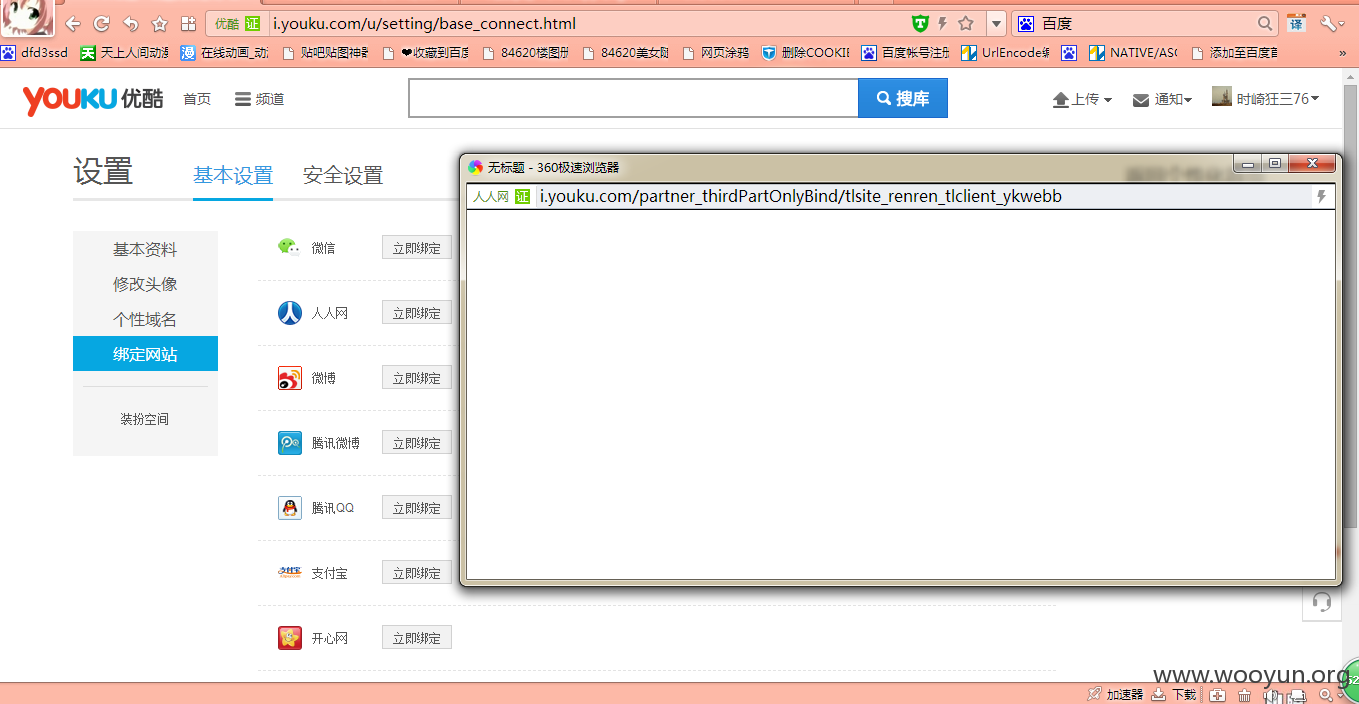Image resolution: width=1359 pixels, height=704 pixels.
Task: Select 个性域名 in the sidebar
Action: coord(145,319)
